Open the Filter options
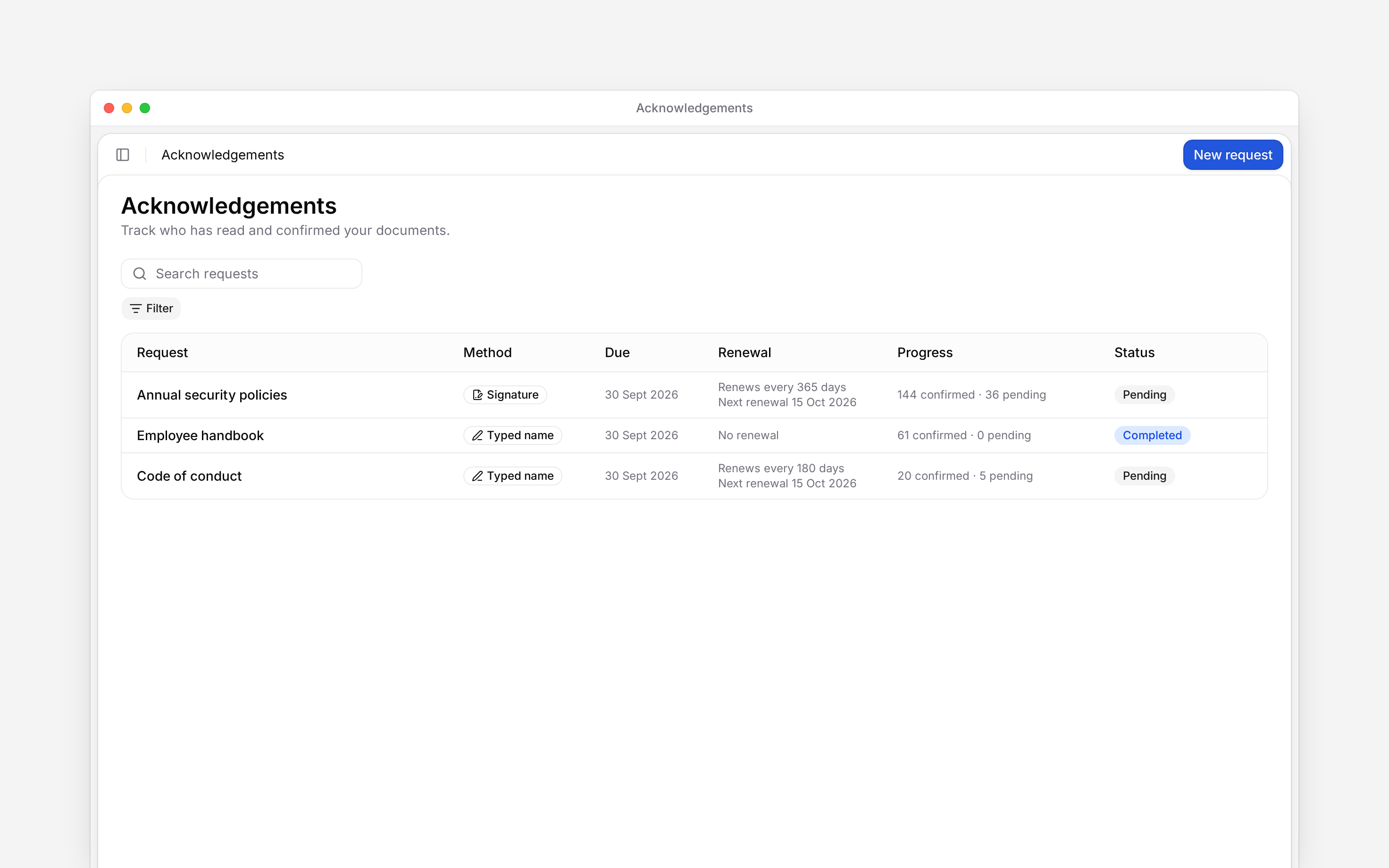 [151, 309]
